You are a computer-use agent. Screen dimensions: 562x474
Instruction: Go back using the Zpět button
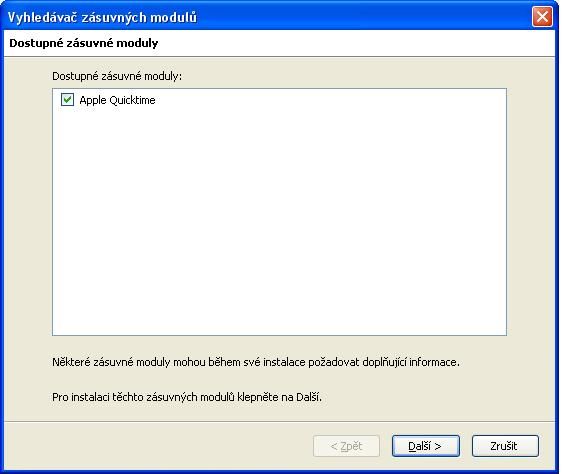coord(346,446)
